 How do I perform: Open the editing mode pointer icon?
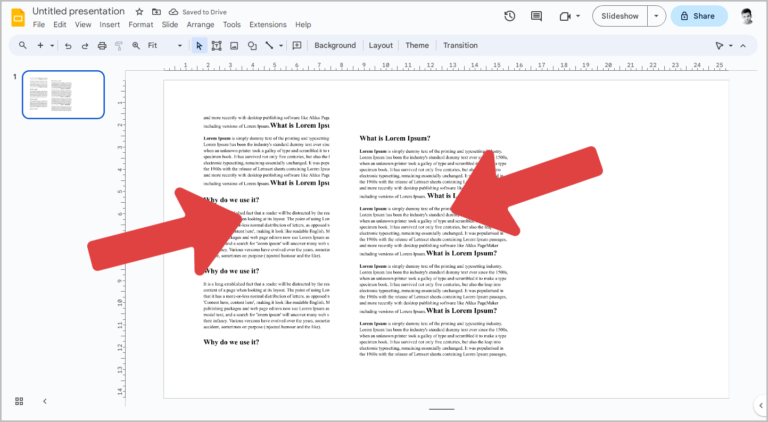click(x=719, y=46)
